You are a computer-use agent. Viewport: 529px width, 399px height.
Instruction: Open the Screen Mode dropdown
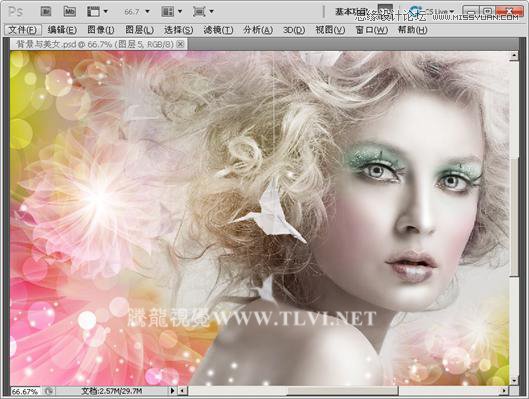203,12
